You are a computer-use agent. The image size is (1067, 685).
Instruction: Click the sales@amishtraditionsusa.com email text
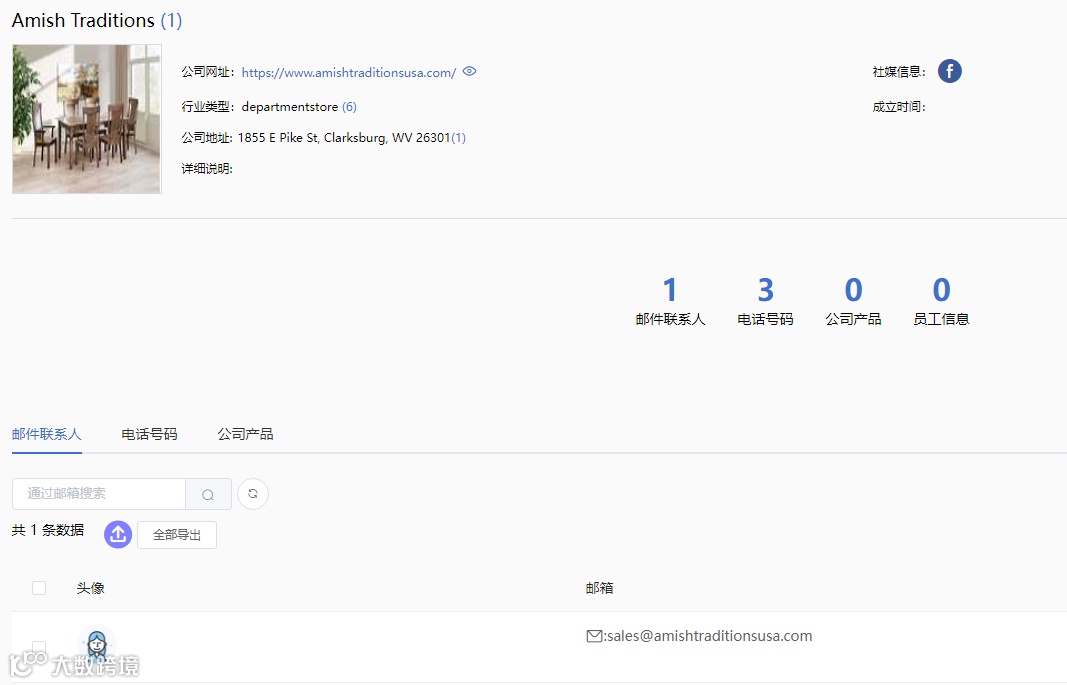tap(709, 636)
